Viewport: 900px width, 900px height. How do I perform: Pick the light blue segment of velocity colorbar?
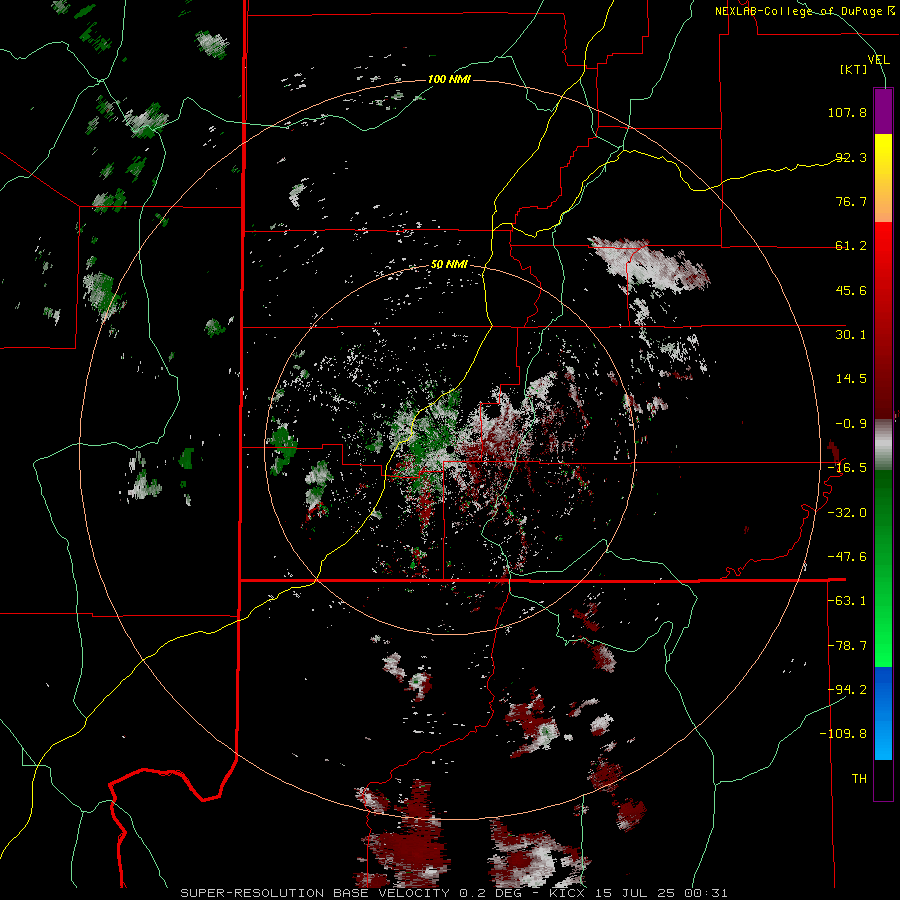pos(883,737)
